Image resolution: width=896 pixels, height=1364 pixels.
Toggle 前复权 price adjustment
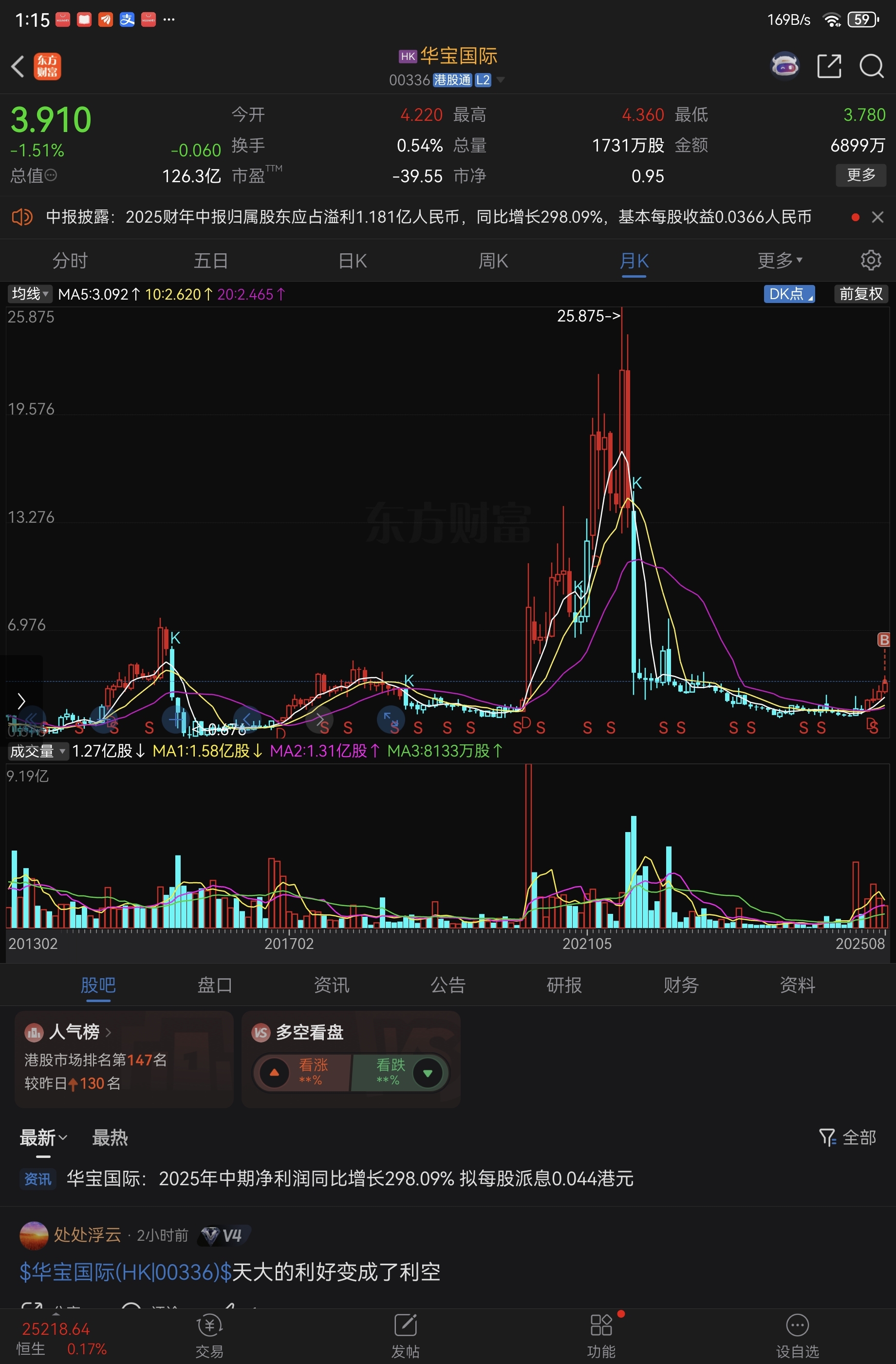[860, 294]
